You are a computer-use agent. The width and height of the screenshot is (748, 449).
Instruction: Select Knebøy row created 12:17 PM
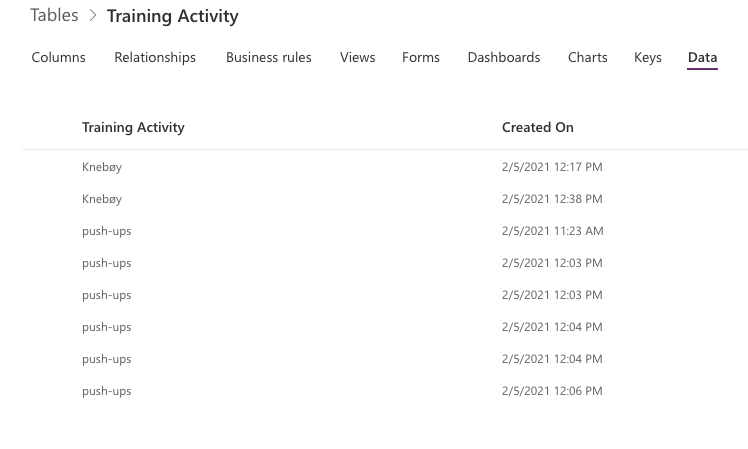coord(385,167)
